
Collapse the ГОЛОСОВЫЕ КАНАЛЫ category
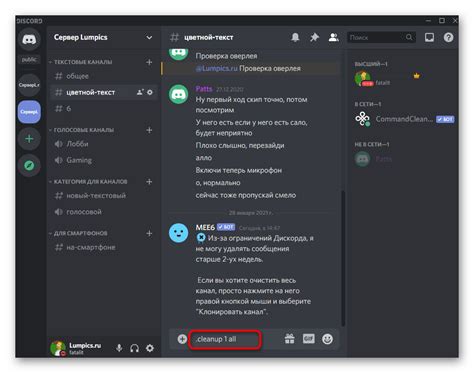pos(82,130)
